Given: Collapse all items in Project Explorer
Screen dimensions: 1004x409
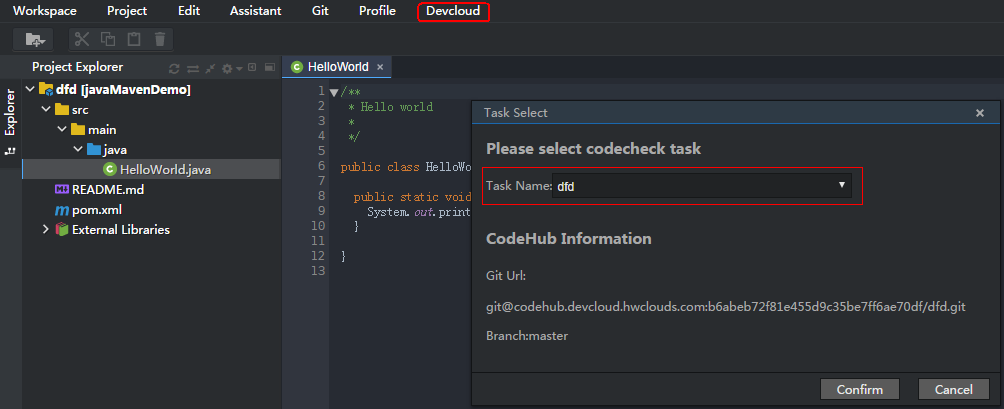Looking at the screenshot, I should tap(210, 68).
